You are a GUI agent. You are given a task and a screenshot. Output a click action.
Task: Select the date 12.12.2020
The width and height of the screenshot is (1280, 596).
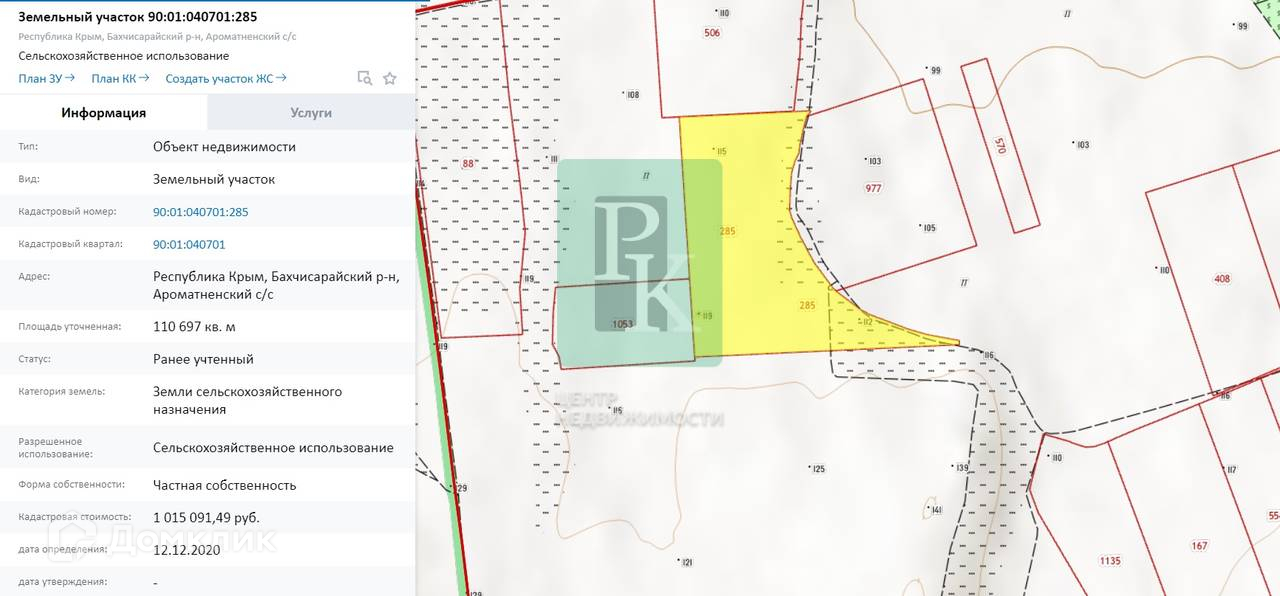click(x=186, y=549)
